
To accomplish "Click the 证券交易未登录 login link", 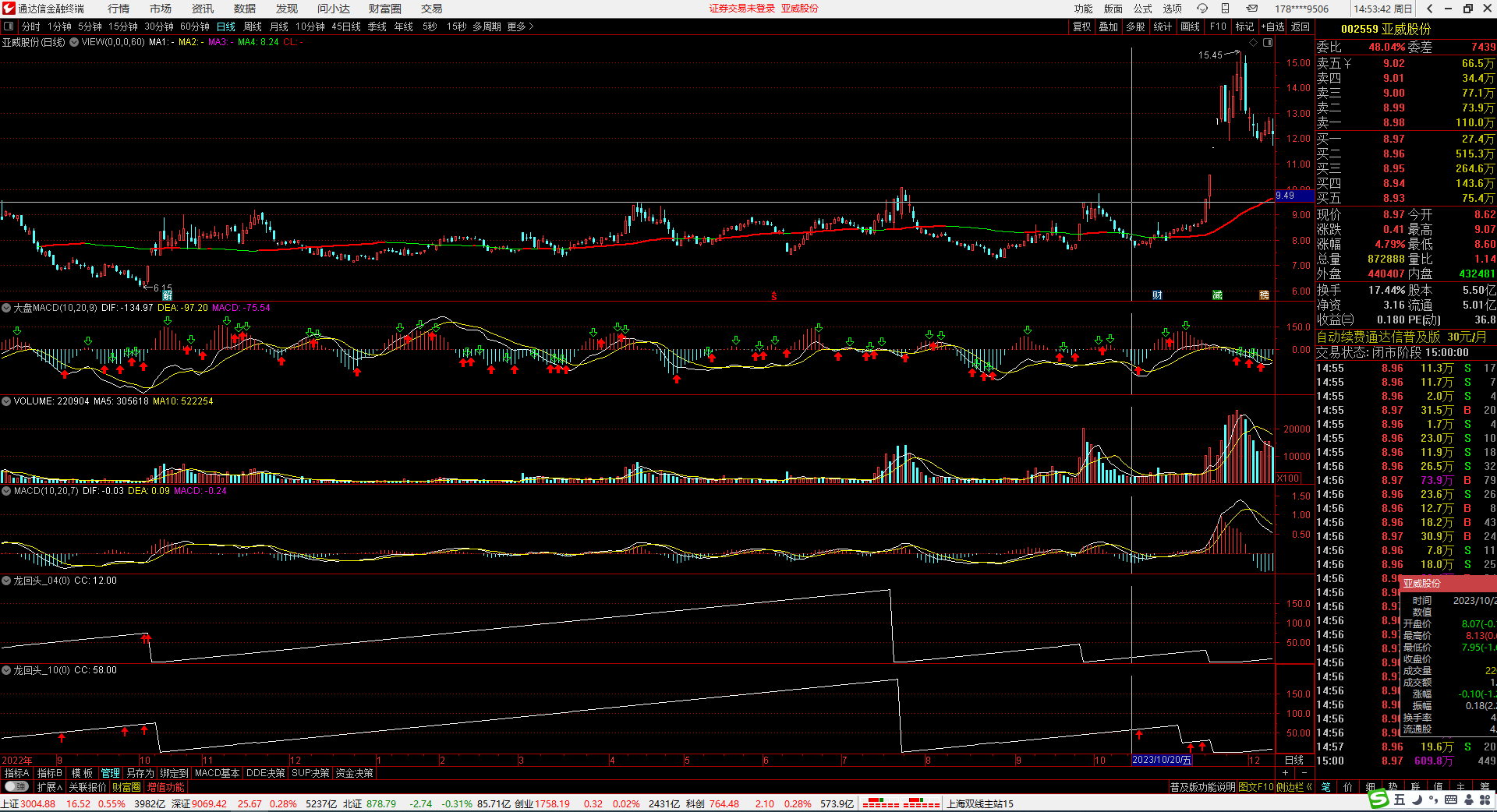I will click(742, 9).
